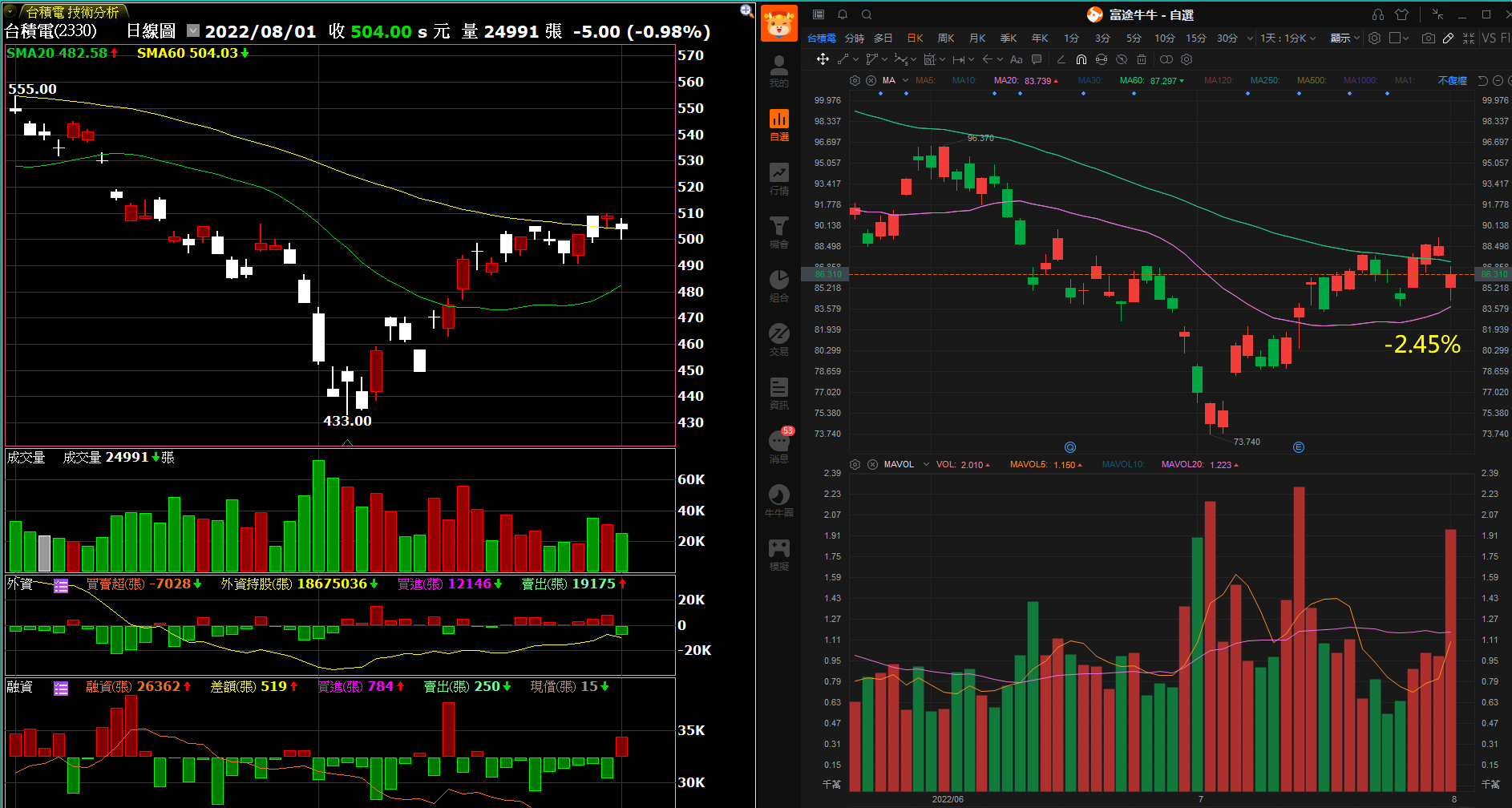Click VS compare button
The image size is (1512, 808).
click(x=1489, y=38)
